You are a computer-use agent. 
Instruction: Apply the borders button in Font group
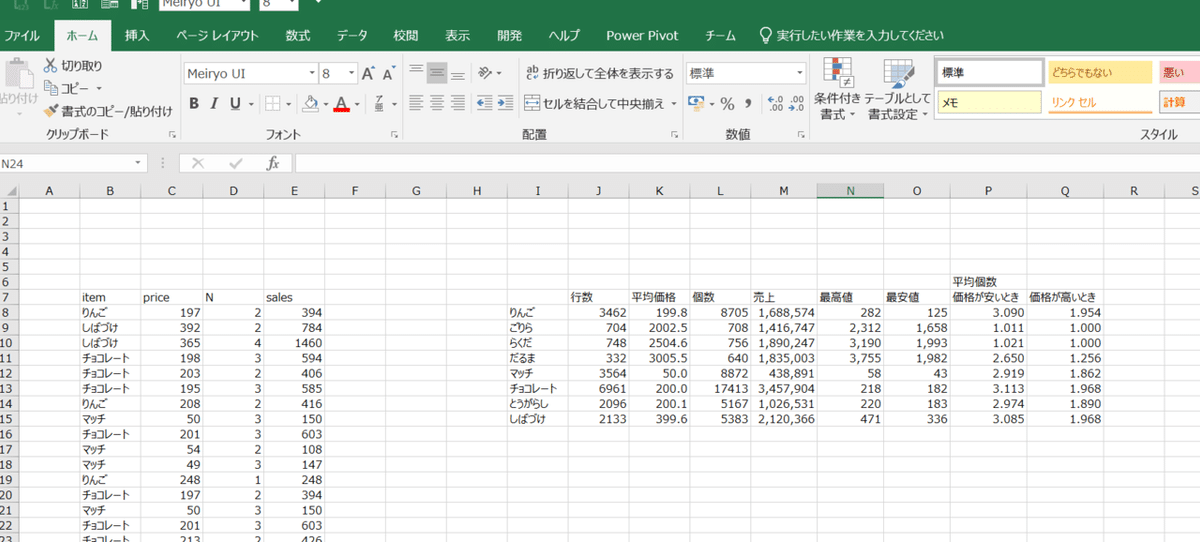[271, 103]
